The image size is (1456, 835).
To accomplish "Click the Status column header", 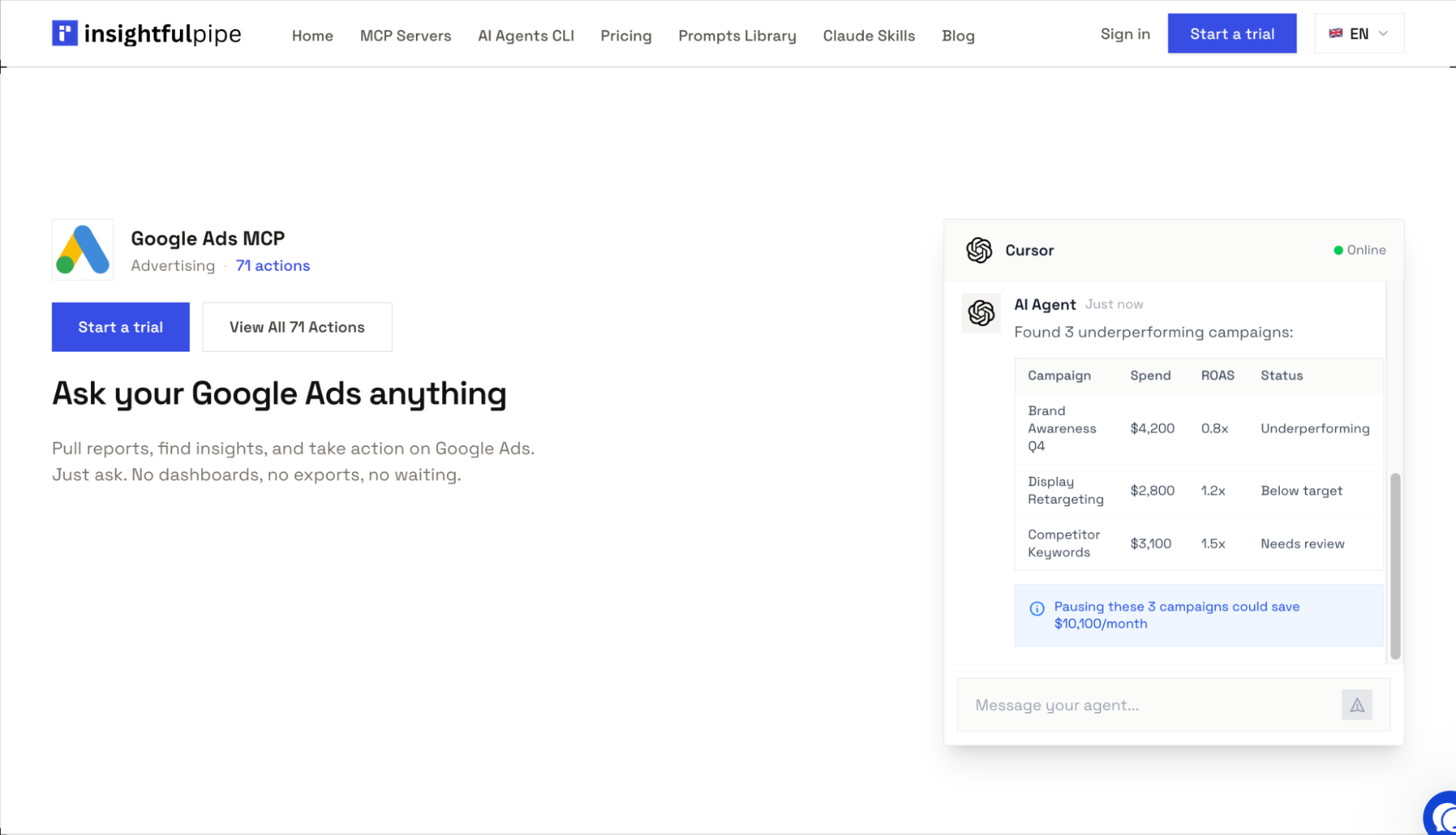I will point(1281,376).
